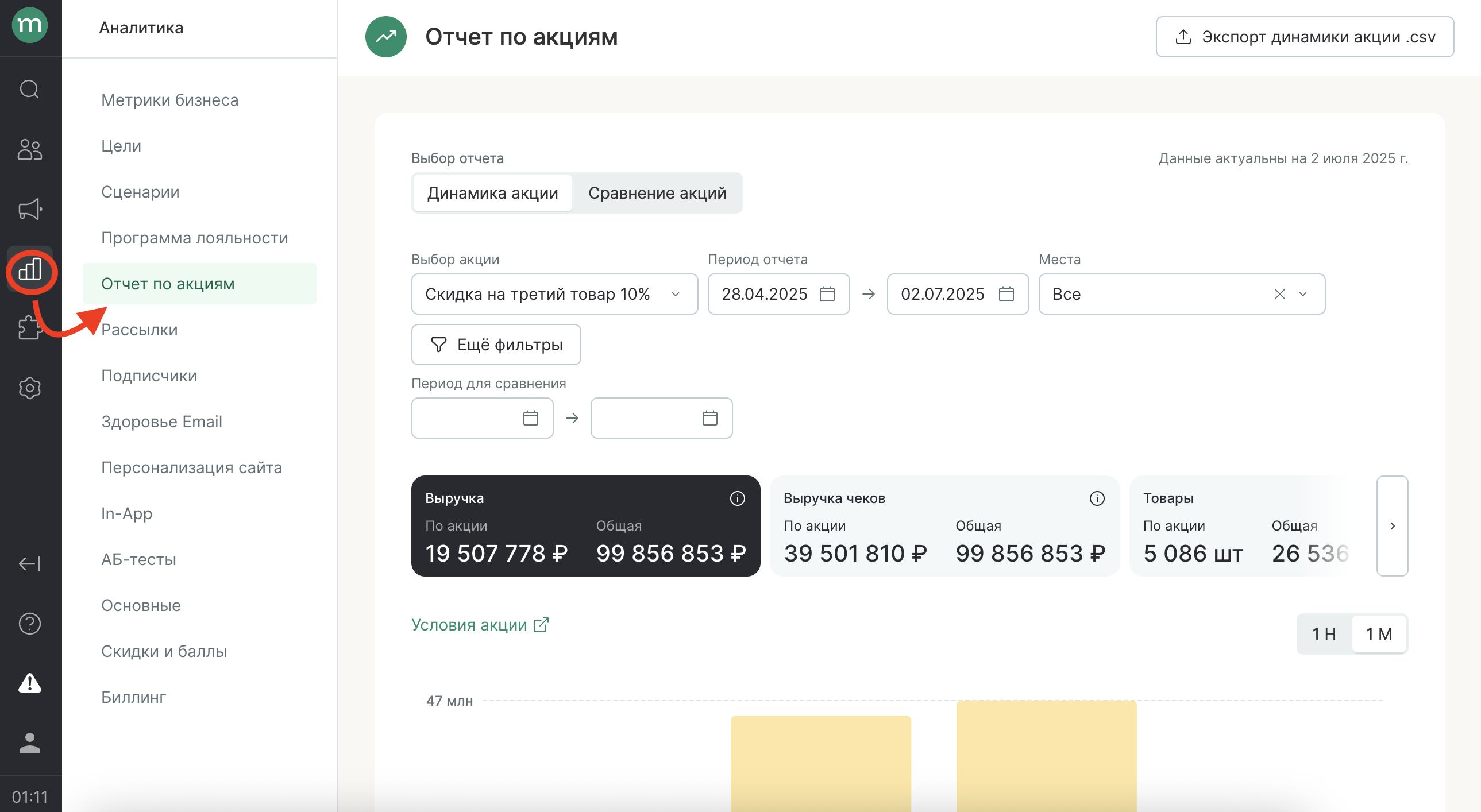Open the analytics bar chart icon
Image resolution: width=1481 pixels, height=812 pixels.
(30, 269)
